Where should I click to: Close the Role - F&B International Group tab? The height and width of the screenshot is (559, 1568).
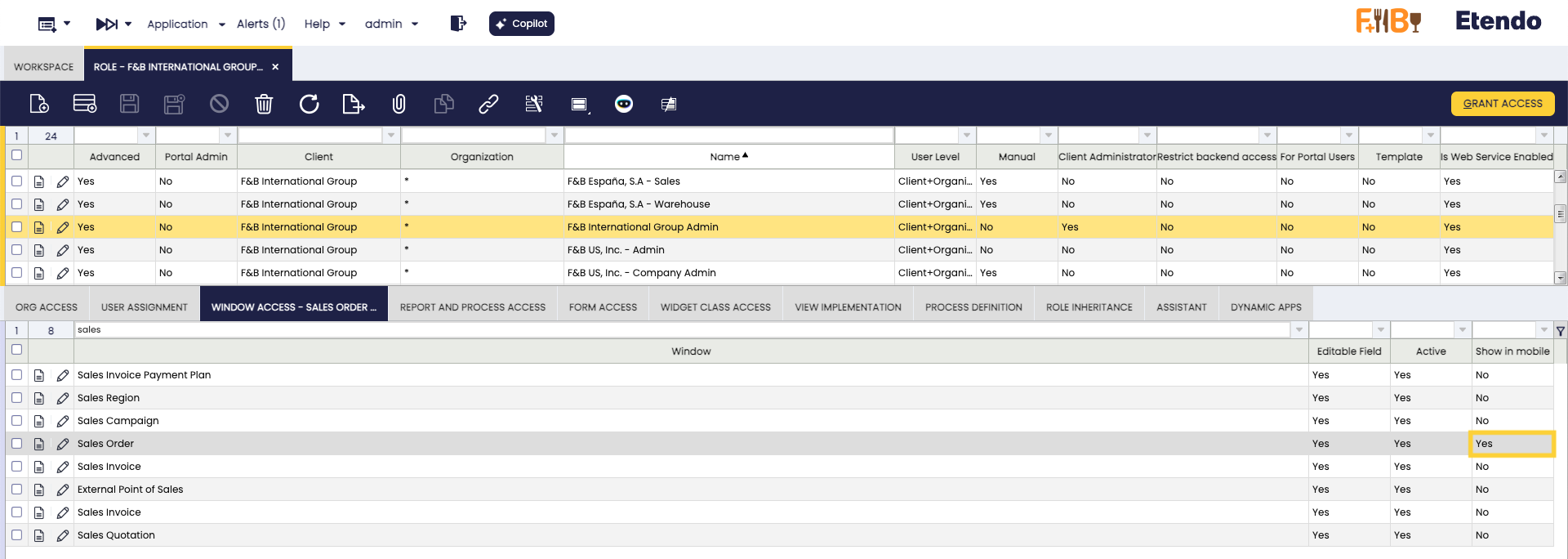click(x=275, y=67)
